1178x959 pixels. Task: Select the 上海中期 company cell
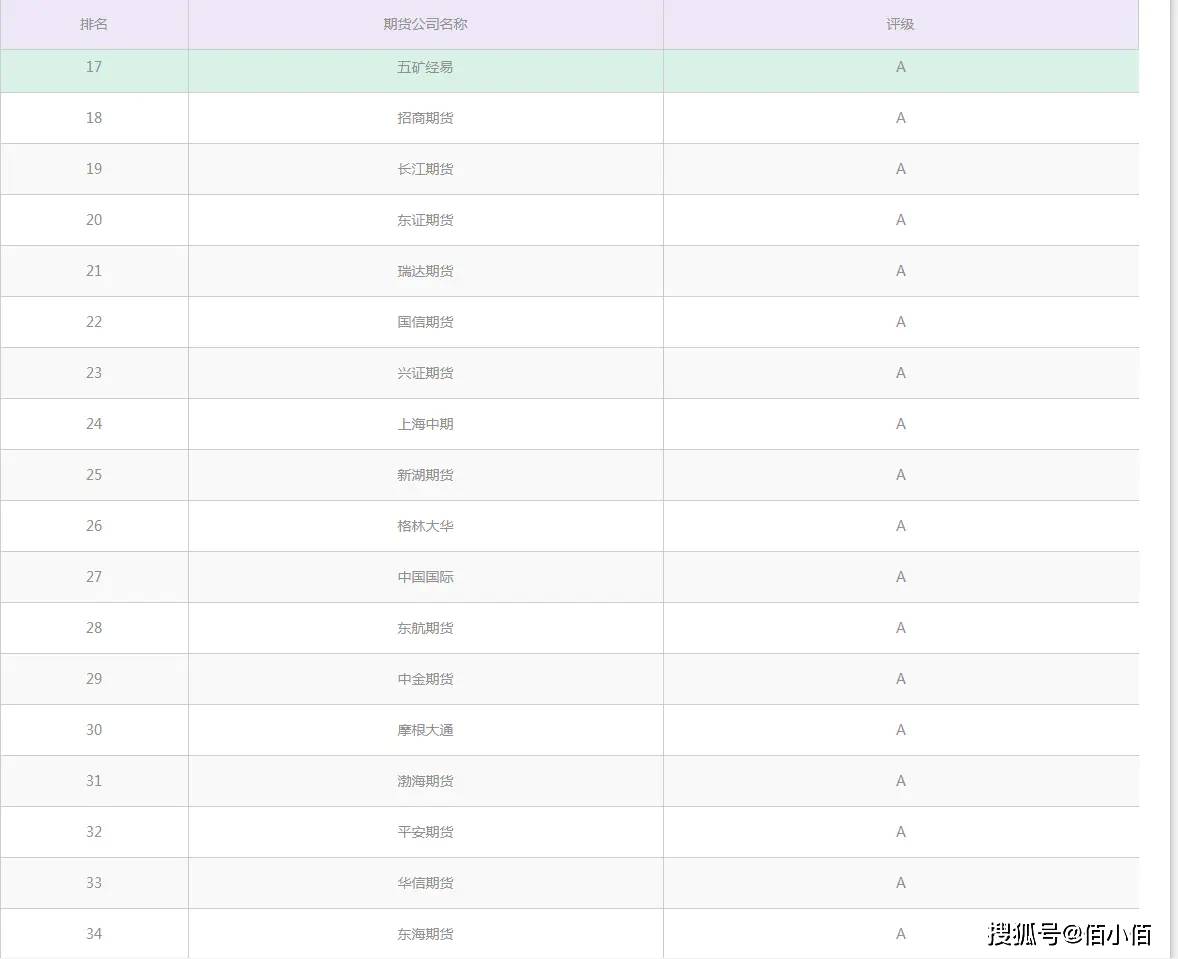(425, 425)
